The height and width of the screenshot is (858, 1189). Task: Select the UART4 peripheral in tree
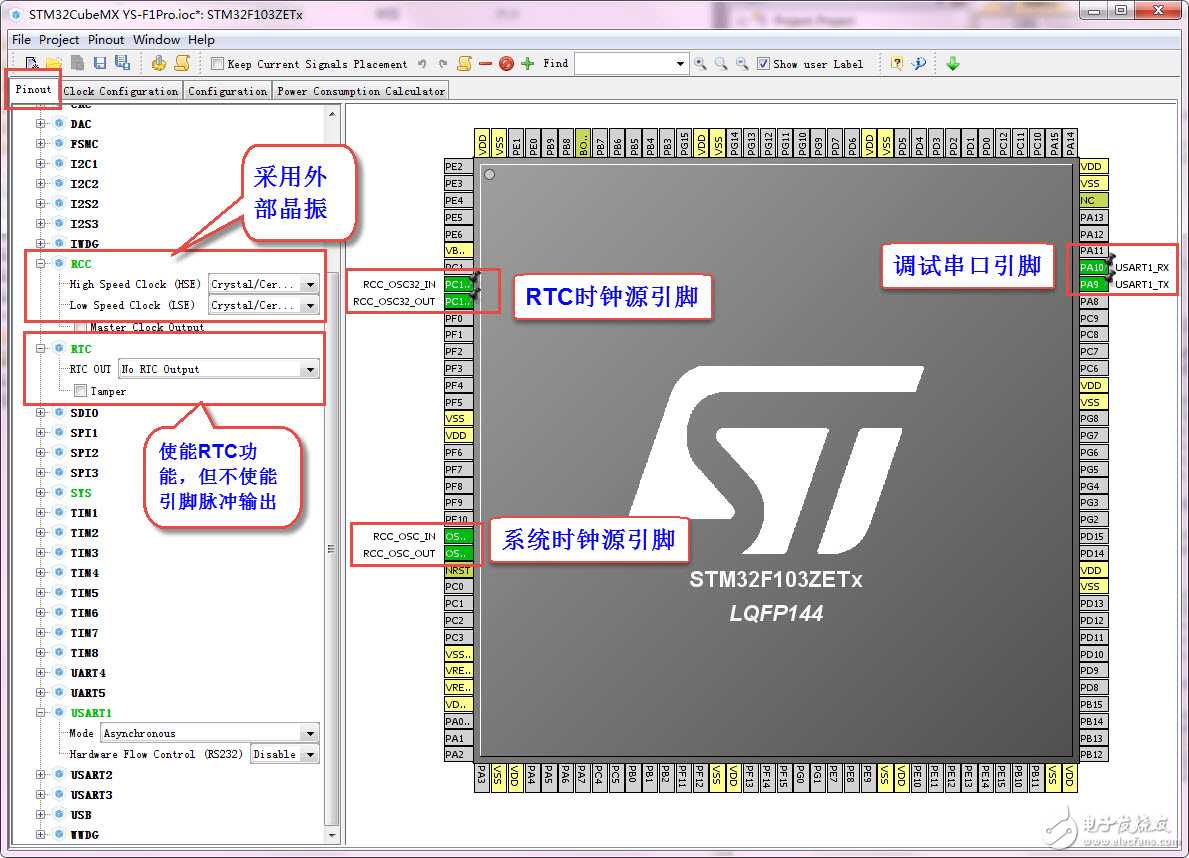click(x=88, y=673)
